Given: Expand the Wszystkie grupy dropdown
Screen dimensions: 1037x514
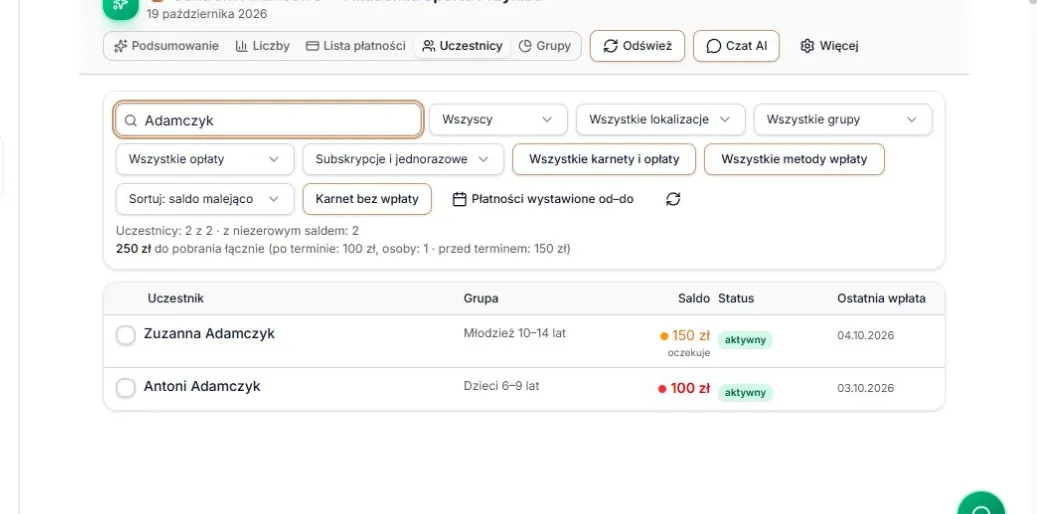Looking at the screenshot, I should (x=843, y=120).
